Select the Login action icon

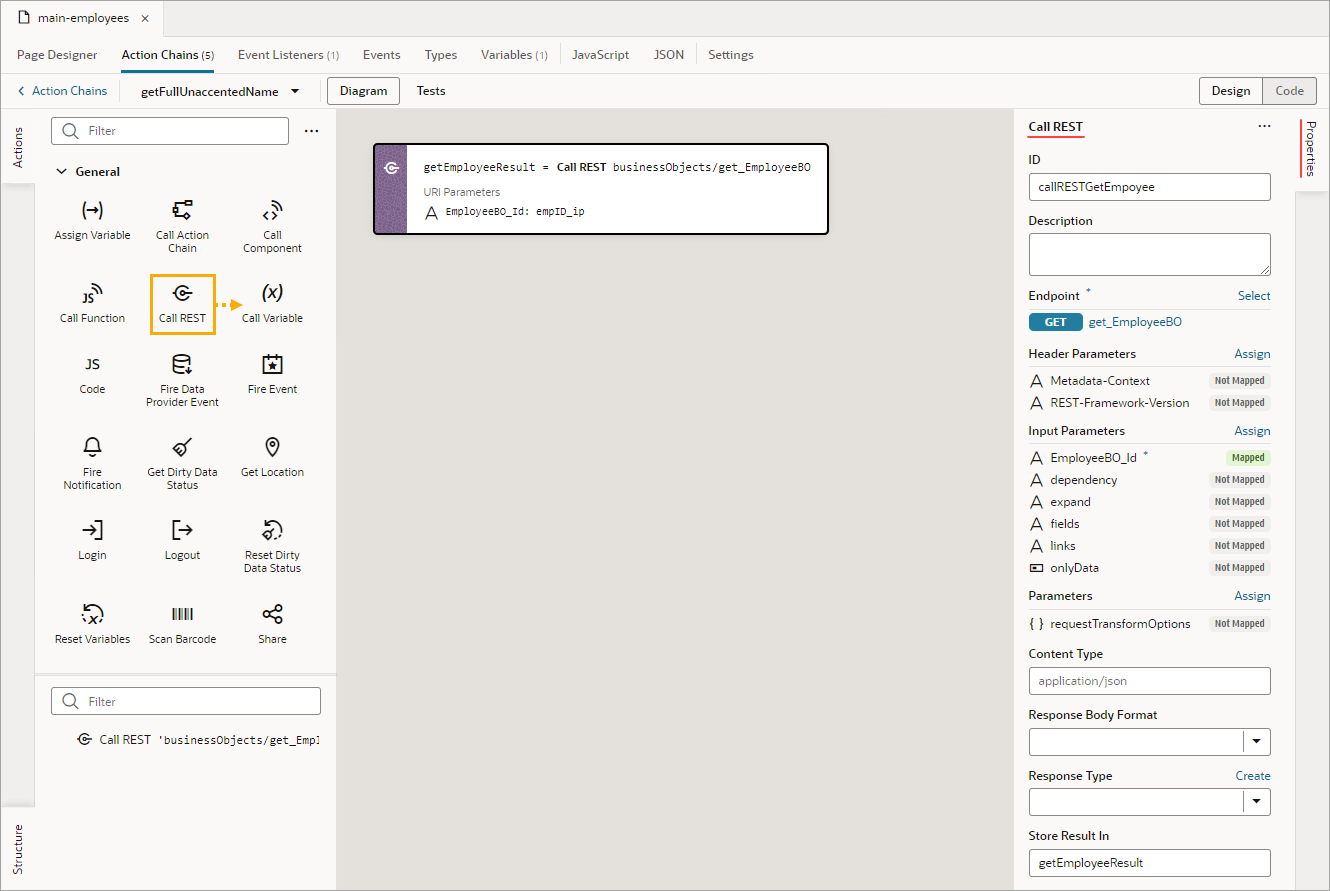[x=92, y=530]
